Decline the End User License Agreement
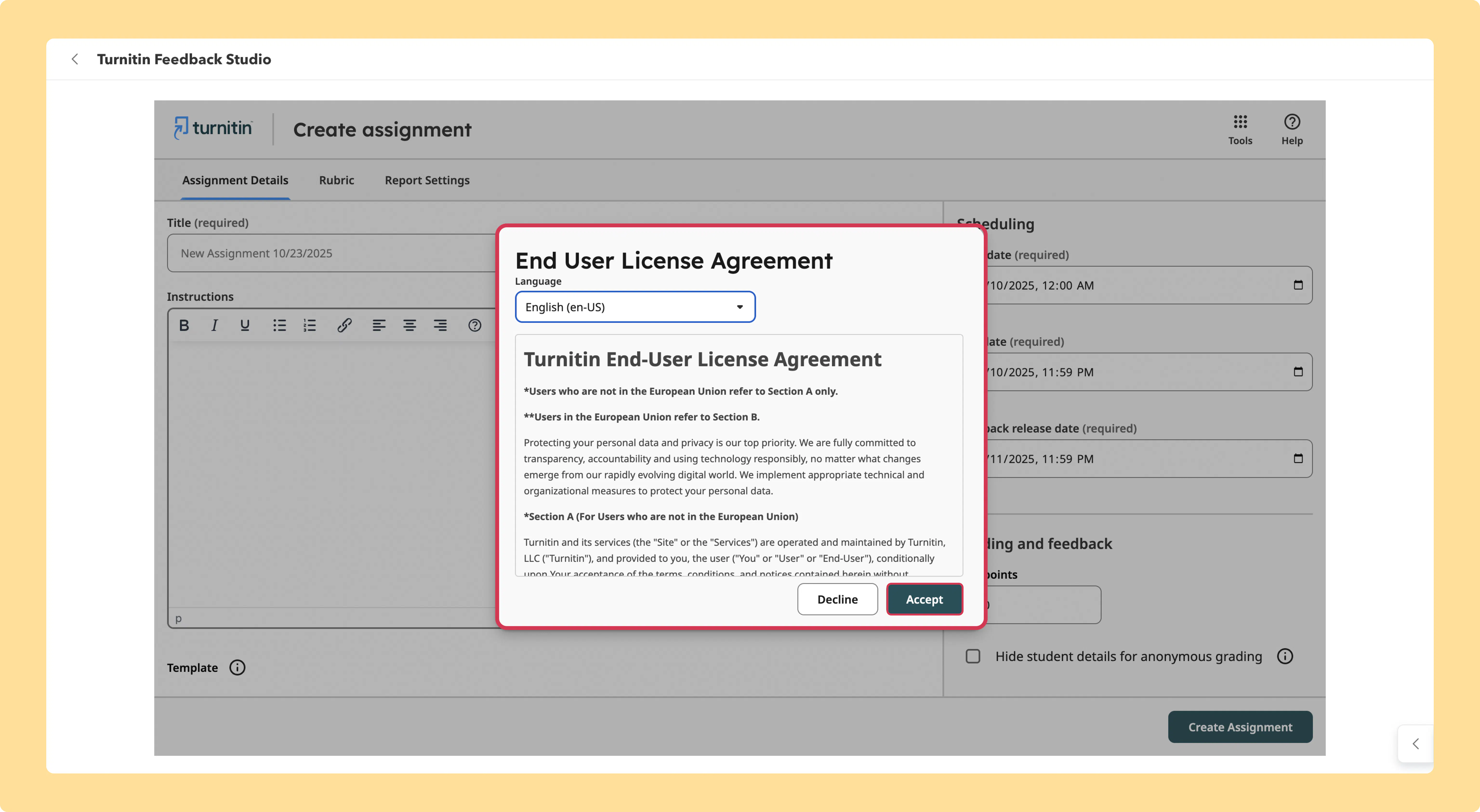This screenshot has height=812, width=1480. point(837,600)
